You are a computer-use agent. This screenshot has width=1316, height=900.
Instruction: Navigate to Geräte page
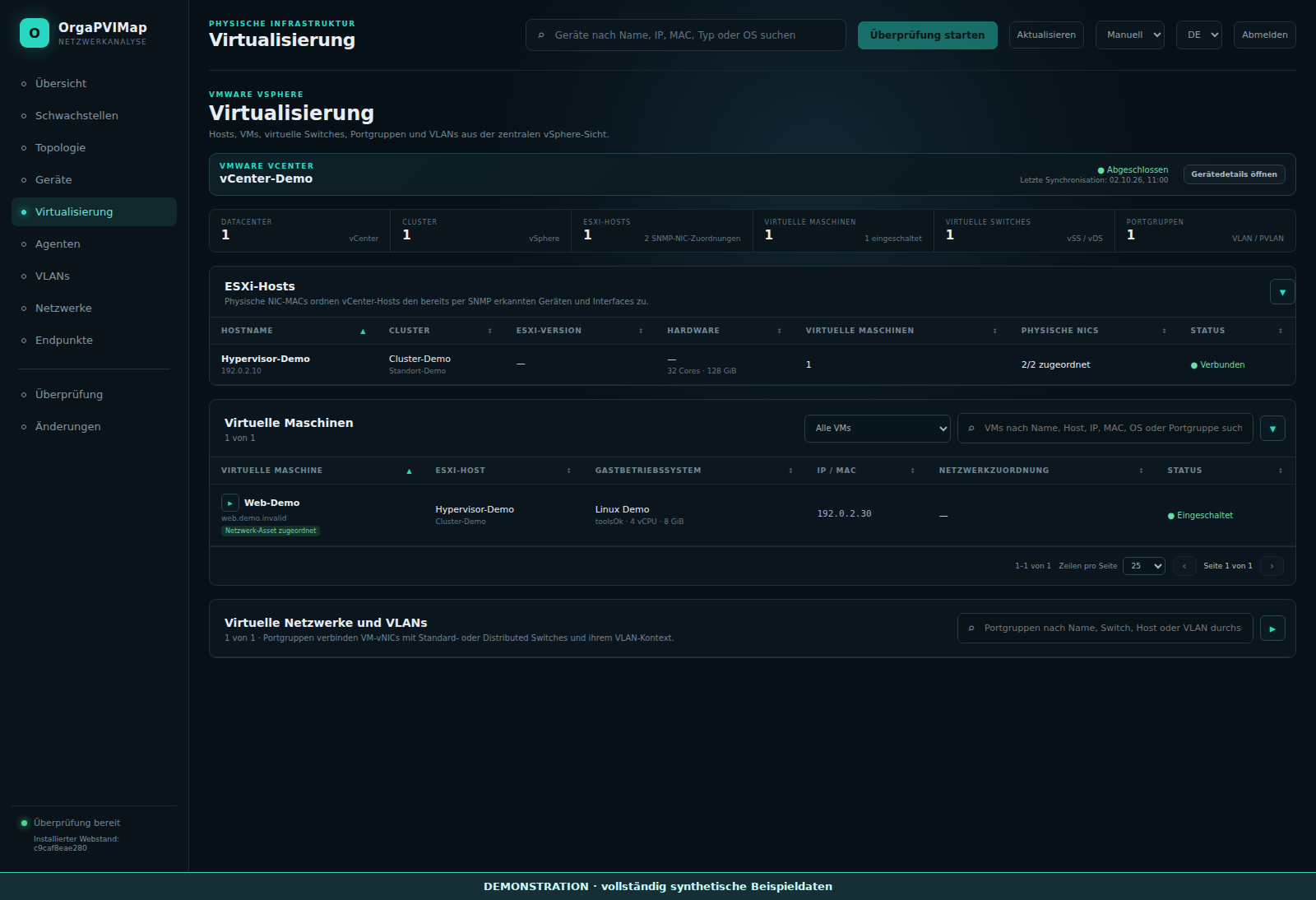click(94, 179)
